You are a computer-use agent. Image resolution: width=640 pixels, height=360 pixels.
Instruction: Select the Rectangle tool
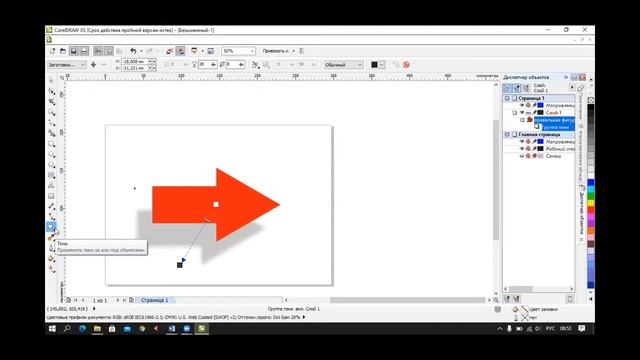click(x=51, y=144)
